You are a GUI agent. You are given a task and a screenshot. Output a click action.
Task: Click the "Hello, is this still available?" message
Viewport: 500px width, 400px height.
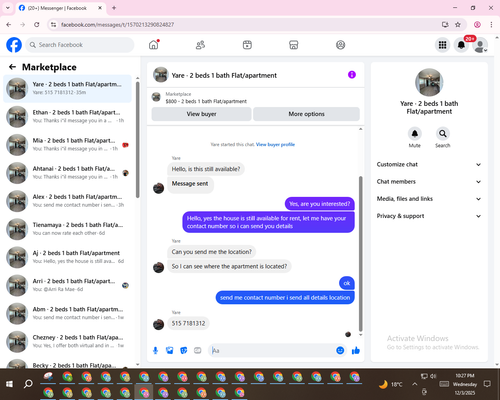[x=206, y=169]
